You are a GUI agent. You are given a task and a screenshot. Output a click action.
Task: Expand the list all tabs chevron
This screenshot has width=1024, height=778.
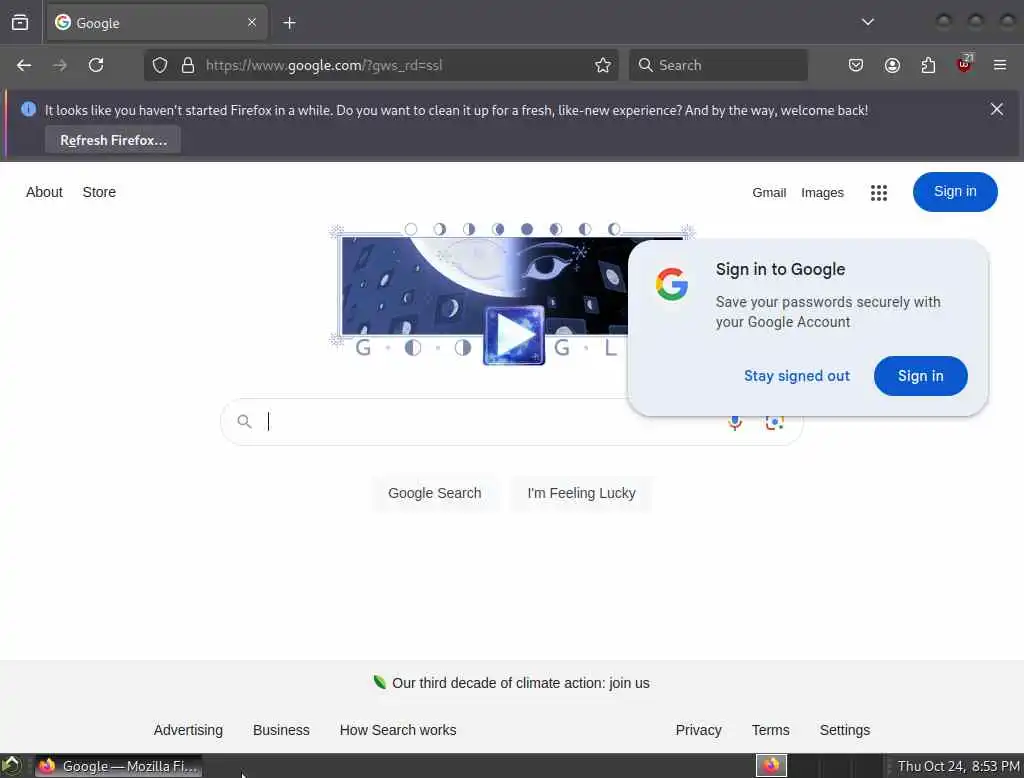[867, 22]
